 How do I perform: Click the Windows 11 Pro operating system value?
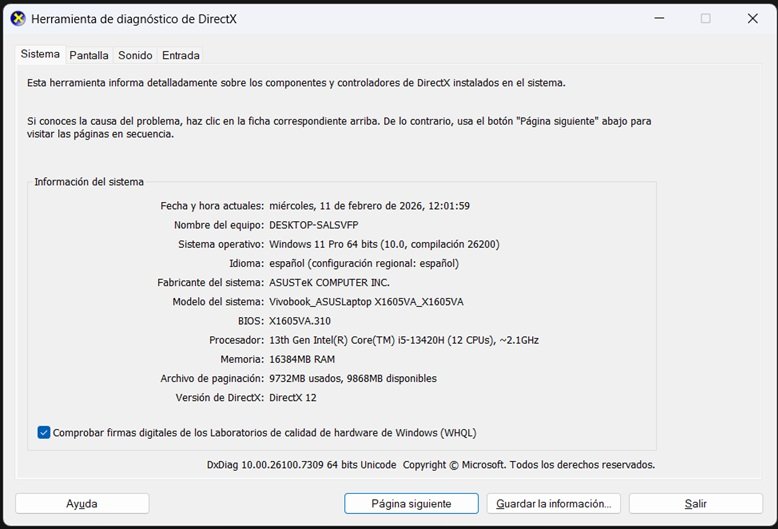pyautogui.click(x=384, y=244)
